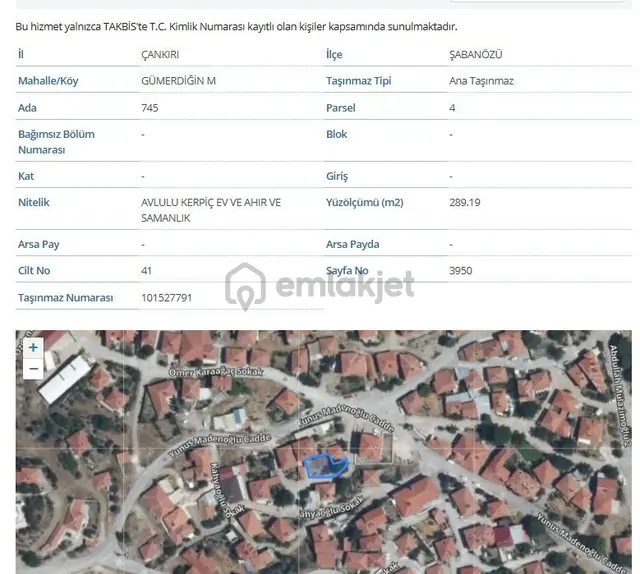Viewport: 640px width, 574px height.
Task: Click the Giriş field label
Action: [x=337, y=176]
